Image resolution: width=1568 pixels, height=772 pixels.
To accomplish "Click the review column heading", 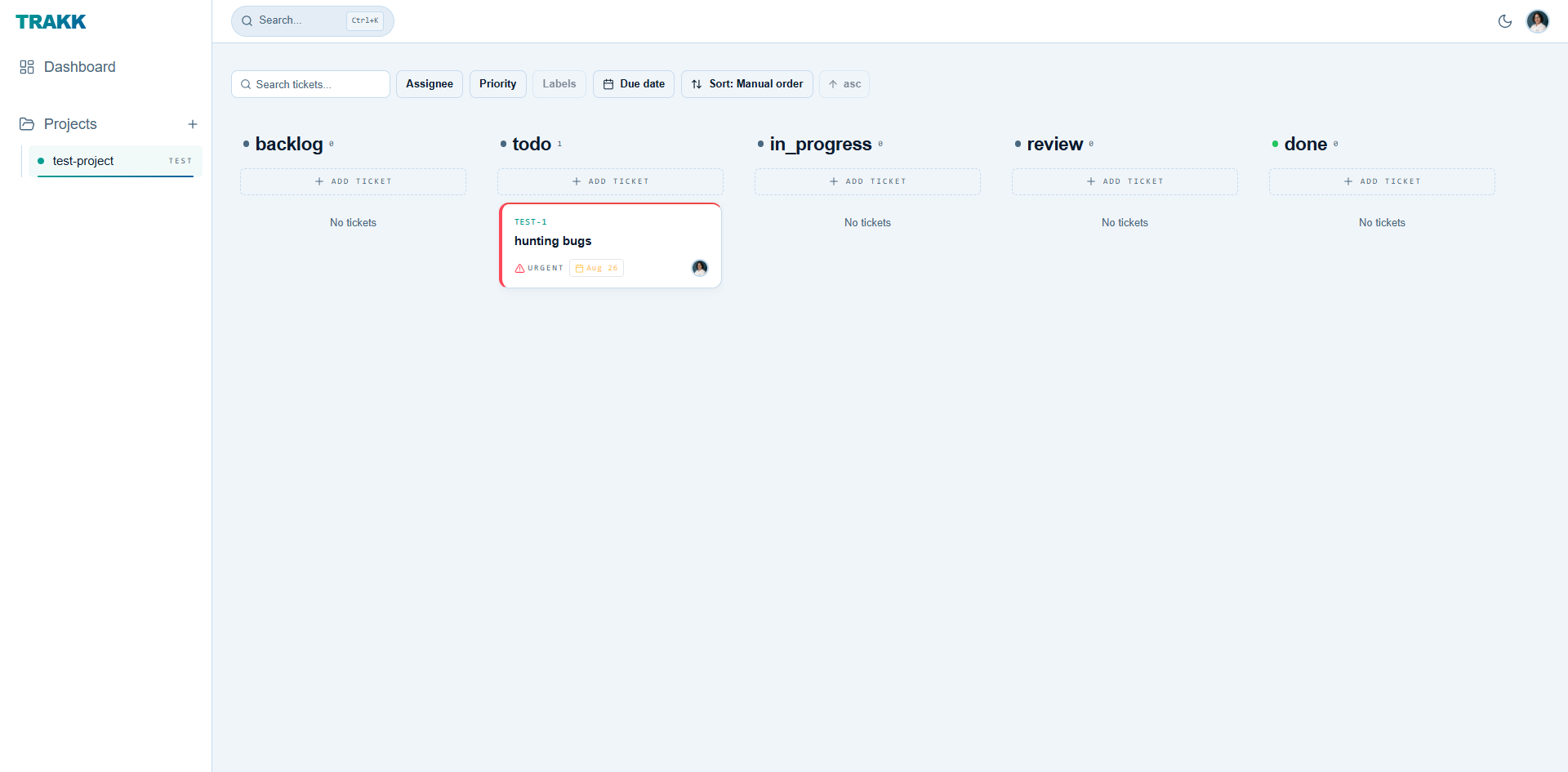I will (x=1055, y=144).
